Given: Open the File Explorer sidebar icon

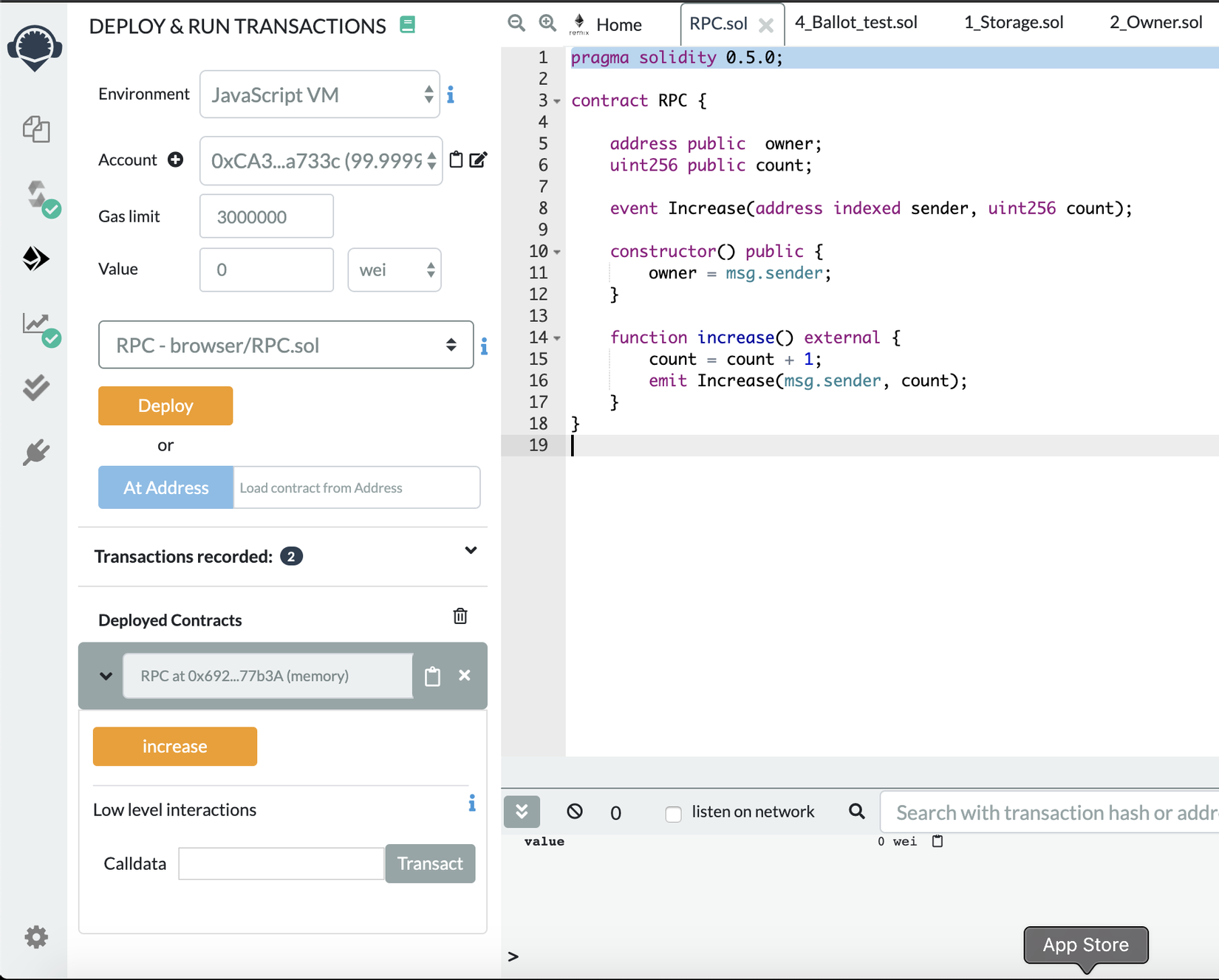Looking at the screenshot, I should (x=35, y=129).
